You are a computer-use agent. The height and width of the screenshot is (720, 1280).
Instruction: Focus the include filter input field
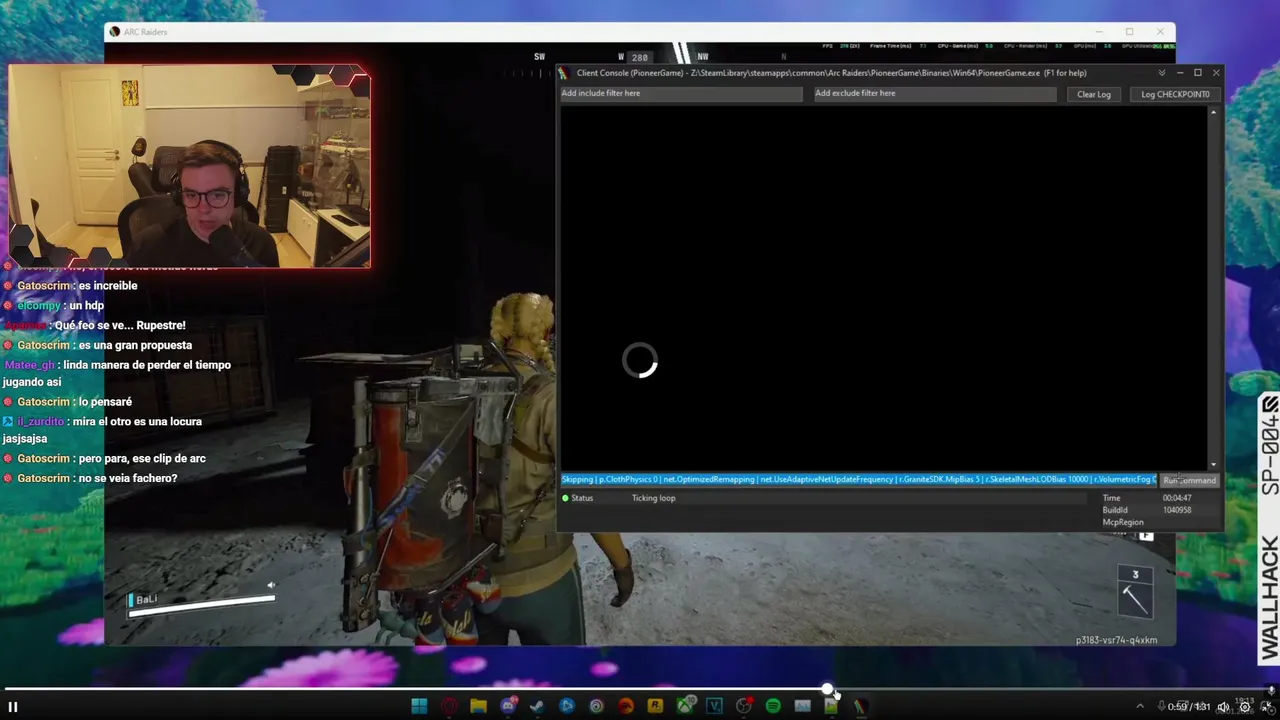681,93
